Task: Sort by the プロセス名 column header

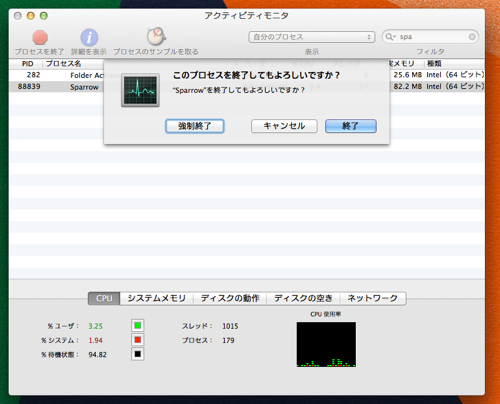Action: [x=63, y=64]
